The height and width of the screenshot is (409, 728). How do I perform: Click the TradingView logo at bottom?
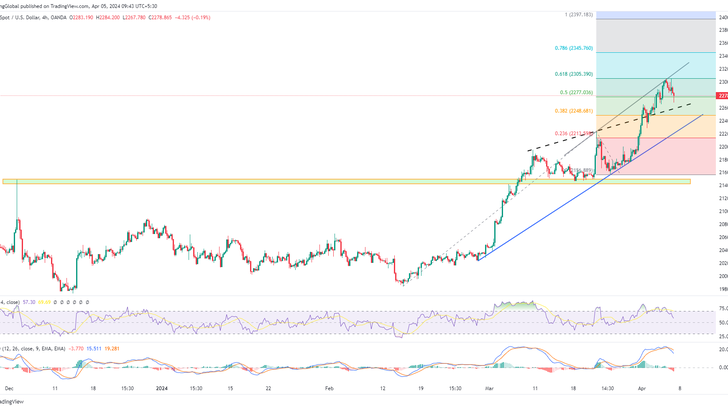tap(12, 402)
